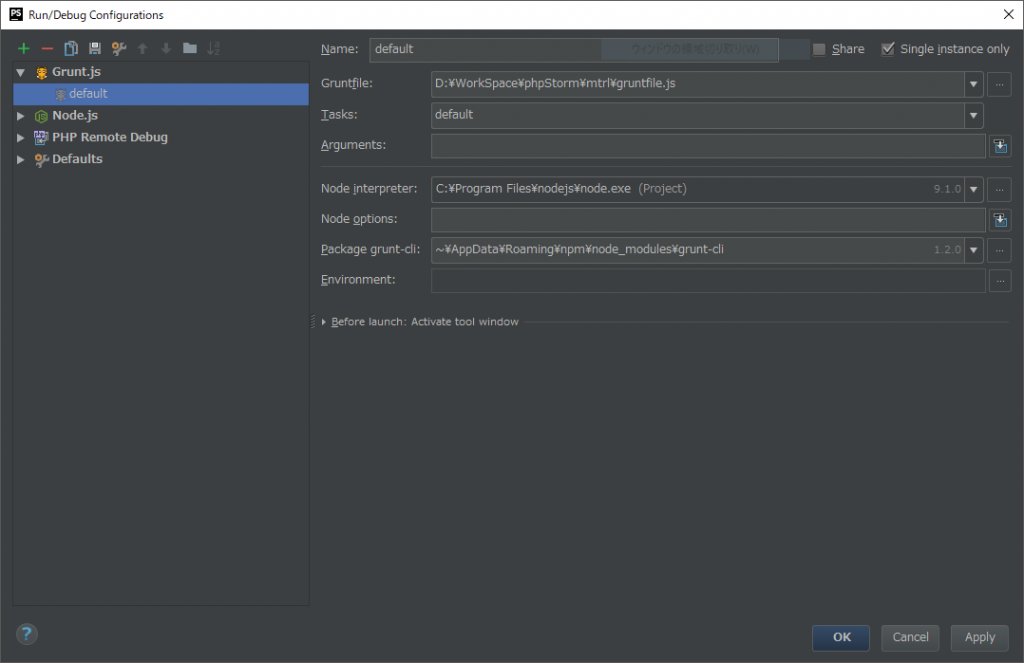The height and width of the screenshot is (663, 1024).
Task: Open the Node interpreter dropdown
Action: 974,189
